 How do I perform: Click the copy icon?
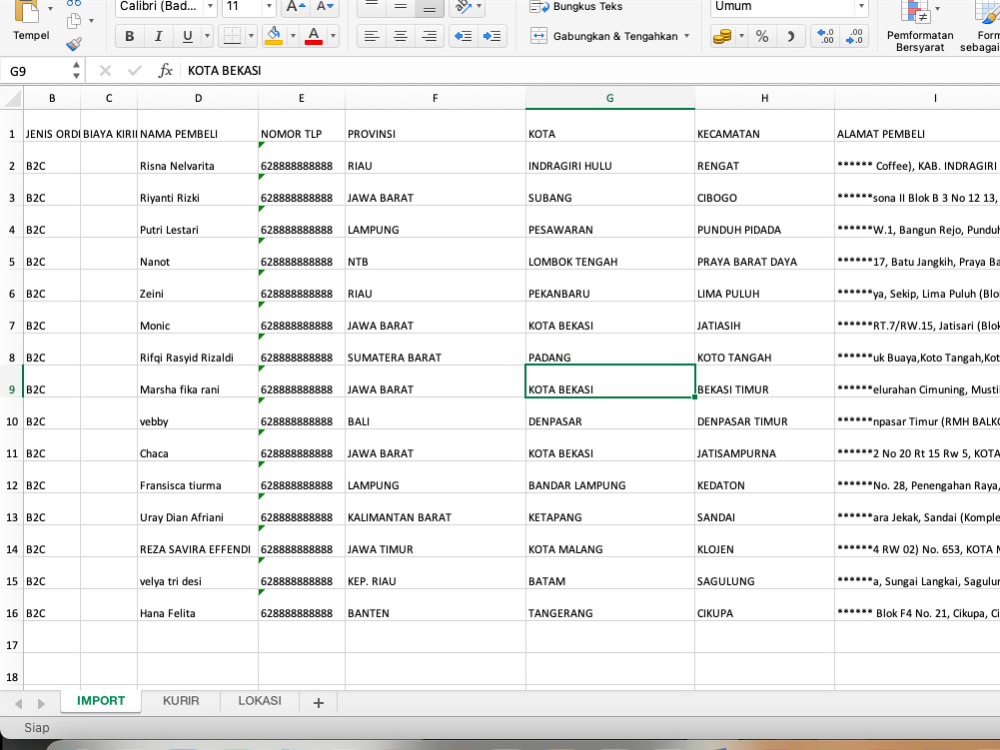(74, 20)
